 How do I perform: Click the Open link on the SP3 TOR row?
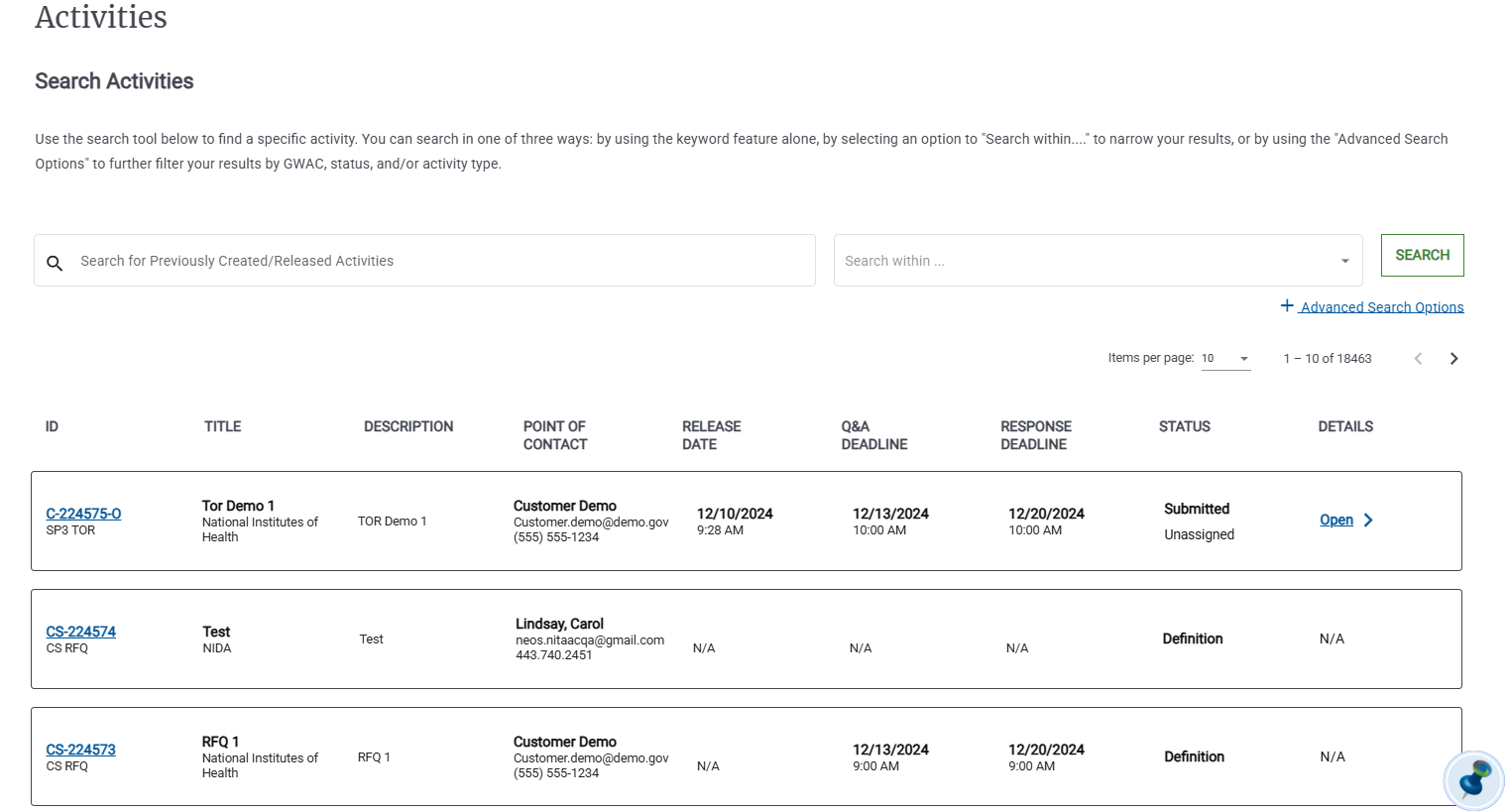pyautogui.click(x=1335, y=520)
